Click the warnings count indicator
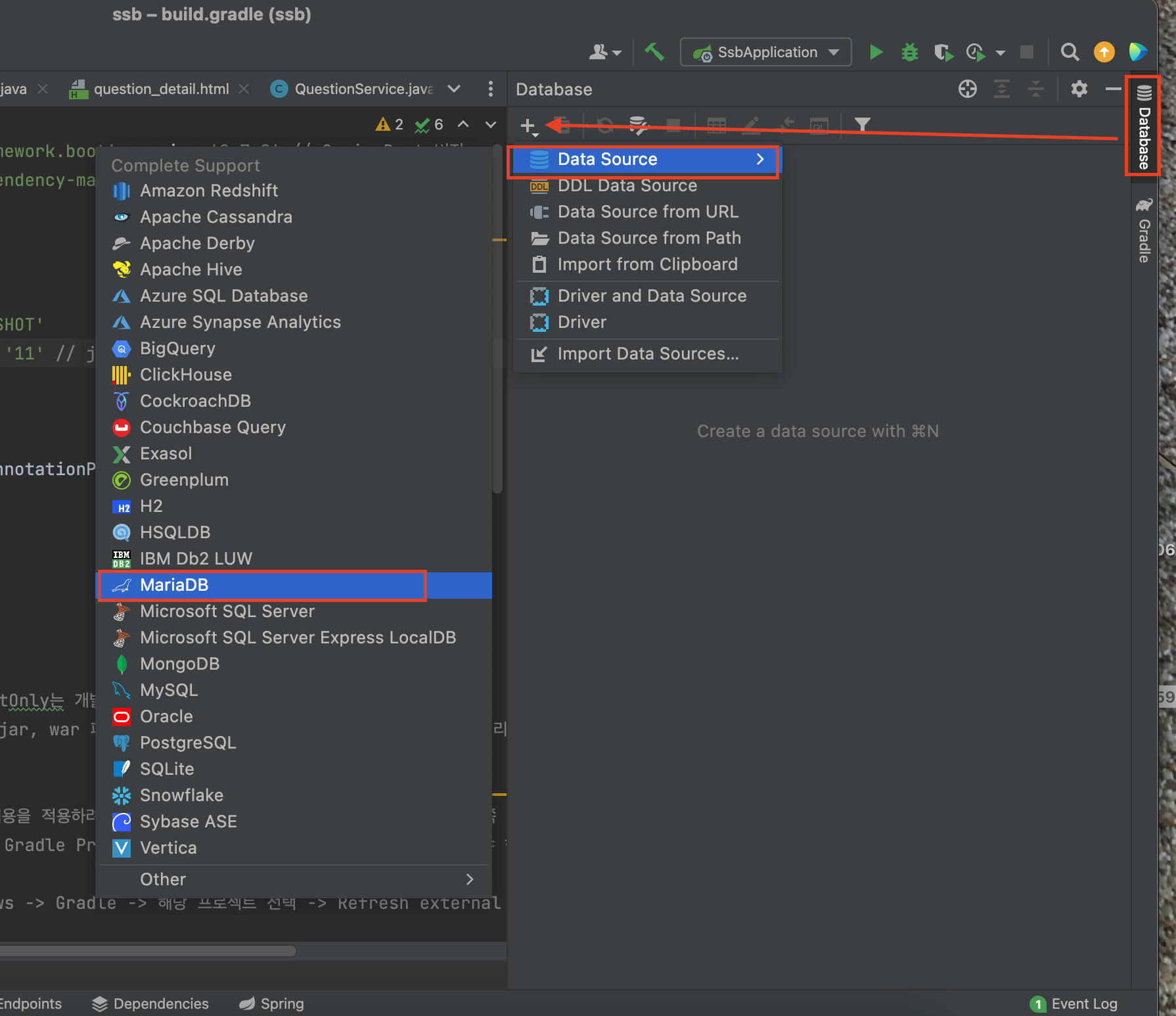This screenshot has width=1176, height=1016. point(389,125)
